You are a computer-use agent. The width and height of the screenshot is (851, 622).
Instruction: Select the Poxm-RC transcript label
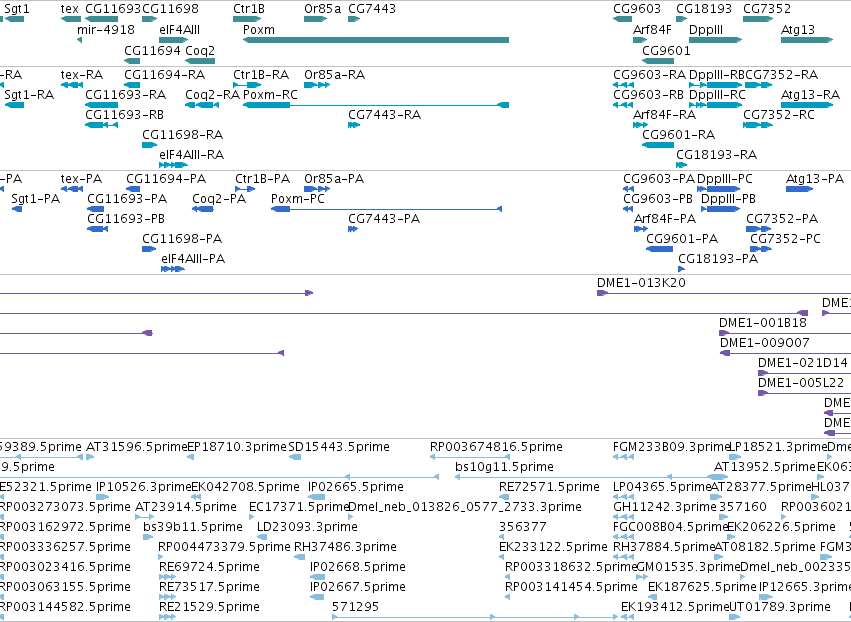[x=270, y=95]
